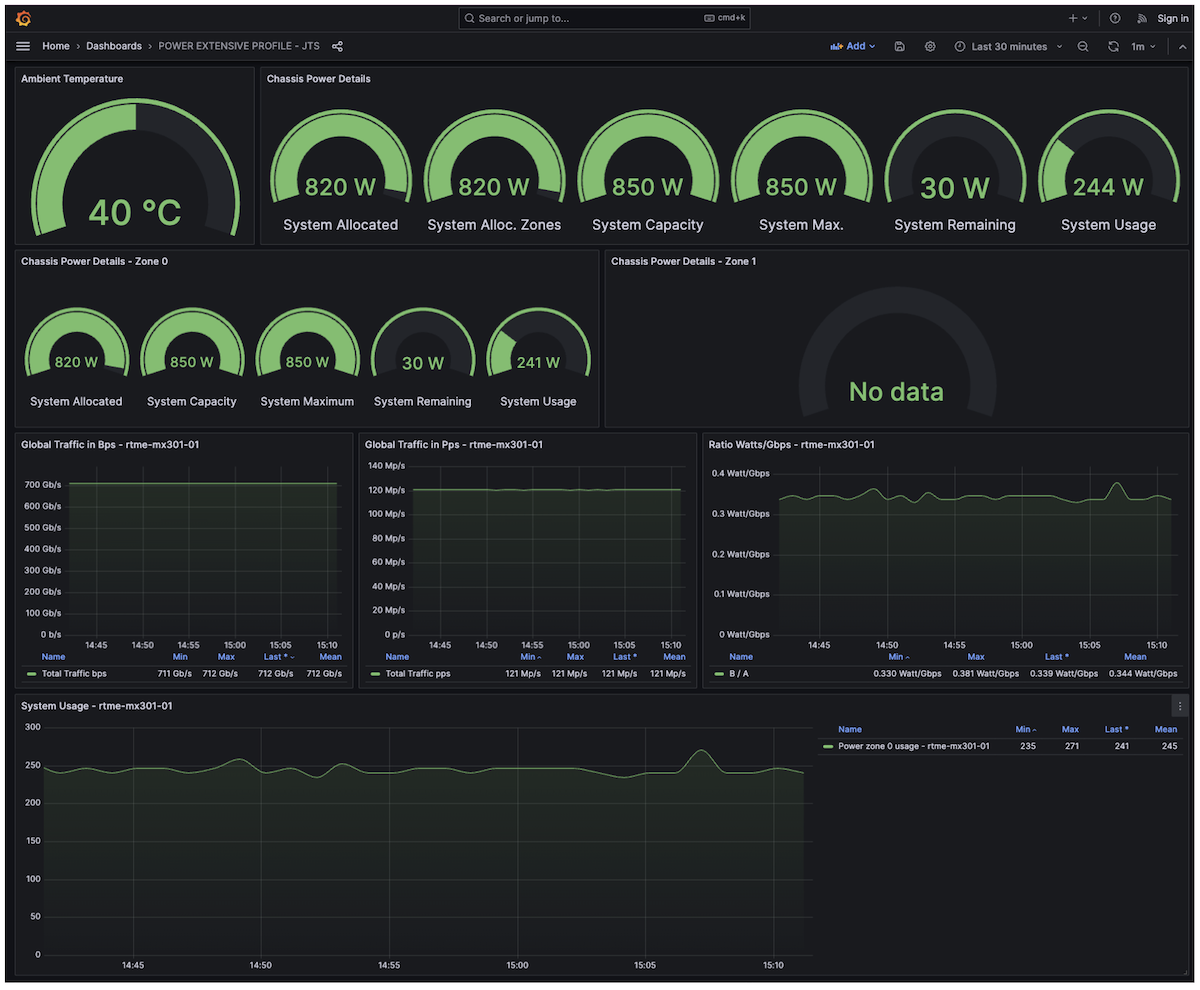The width and height of the screenshot is (1200, 990).
Task: Change the 1m auto-refresh interval
Action: 1141,46
